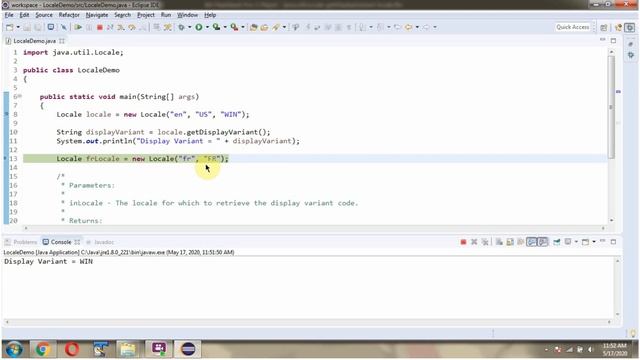
Task: Open the Search menu
Action: pyautogui.click(x=122, y=15)
